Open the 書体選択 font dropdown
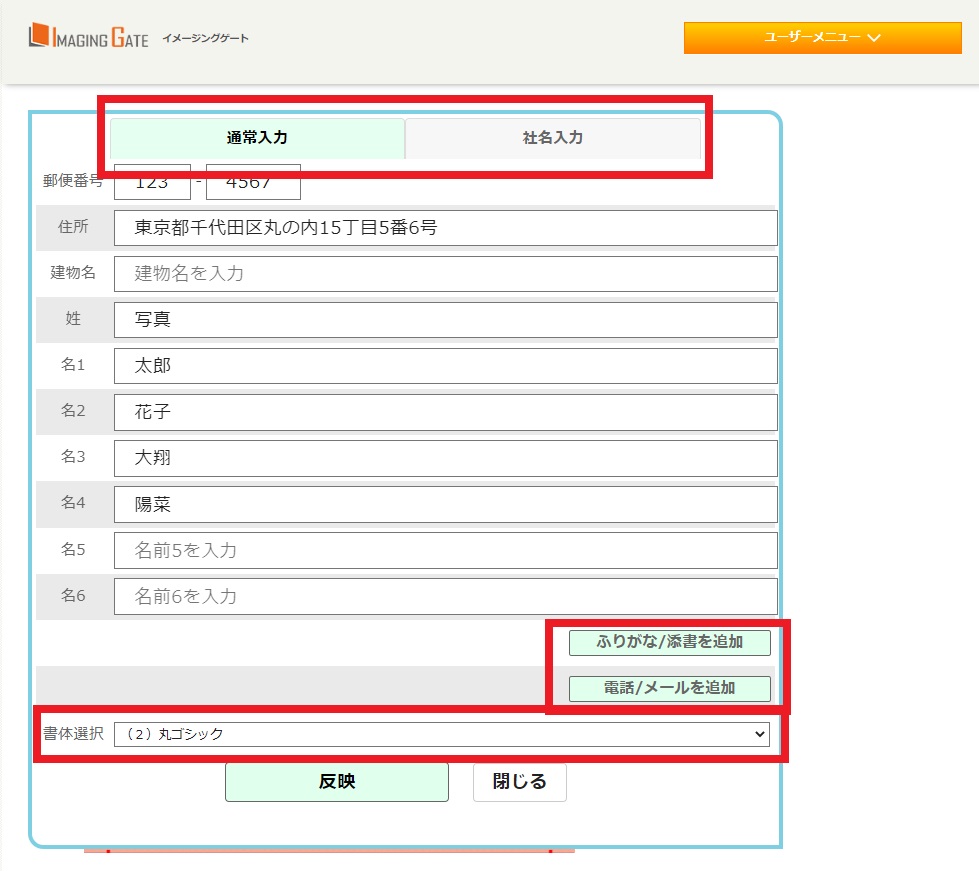Screen dimensions: 979x871 point(443,735)
